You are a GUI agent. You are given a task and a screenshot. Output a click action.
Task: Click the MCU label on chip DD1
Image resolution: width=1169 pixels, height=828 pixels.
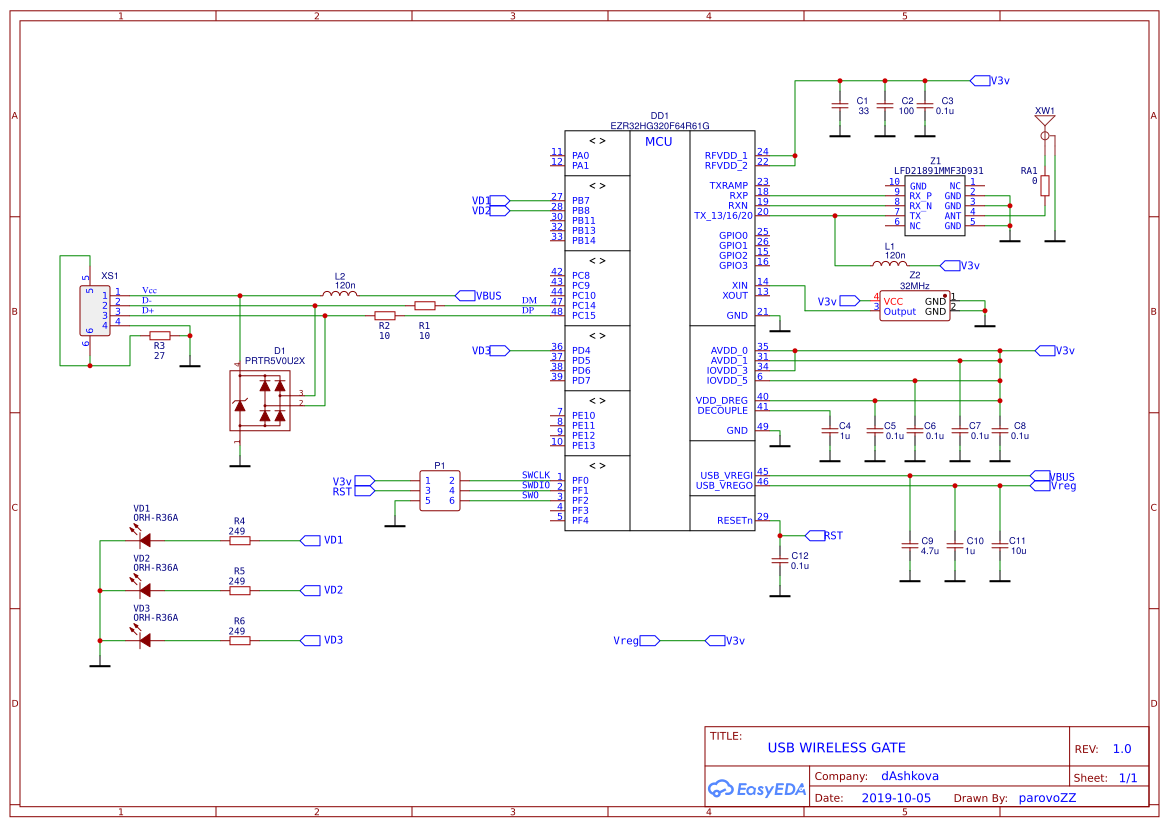point(659,142)
